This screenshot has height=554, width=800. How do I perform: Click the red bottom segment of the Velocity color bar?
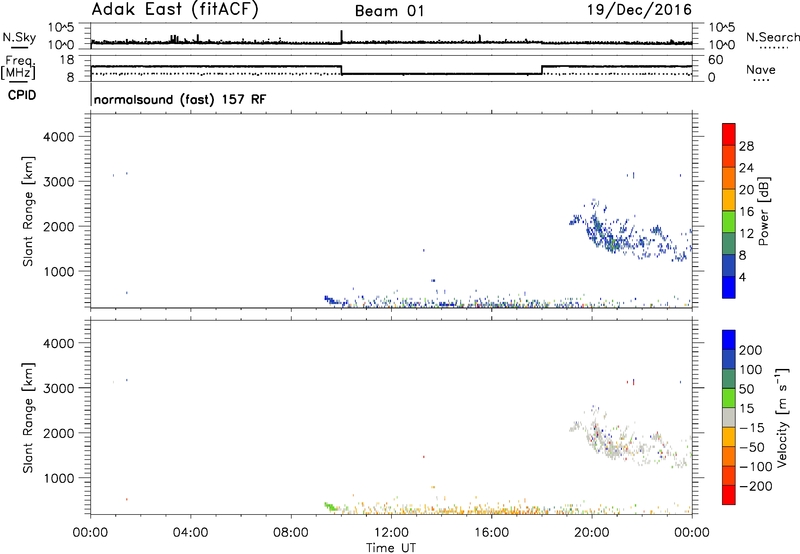pos(729,495)
